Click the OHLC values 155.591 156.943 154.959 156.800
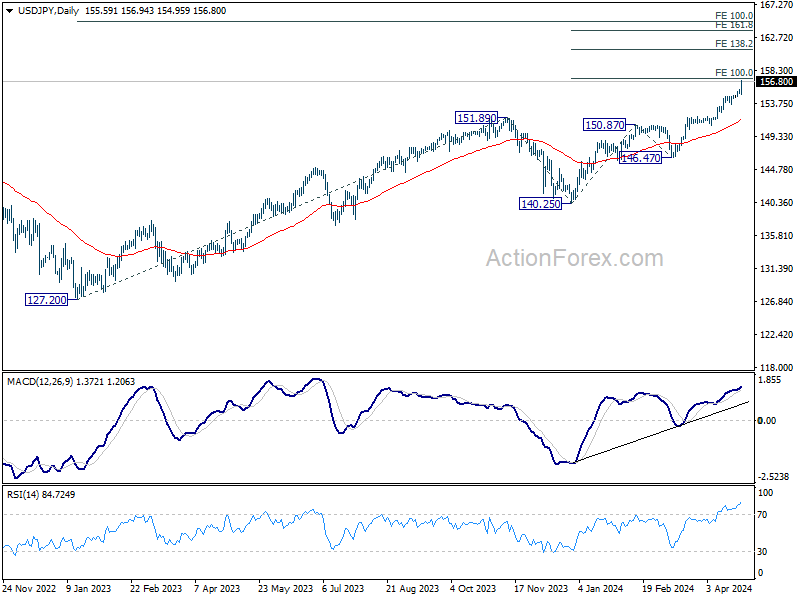The width and height of the screenshot is (800, 600). tap(155, 11)
